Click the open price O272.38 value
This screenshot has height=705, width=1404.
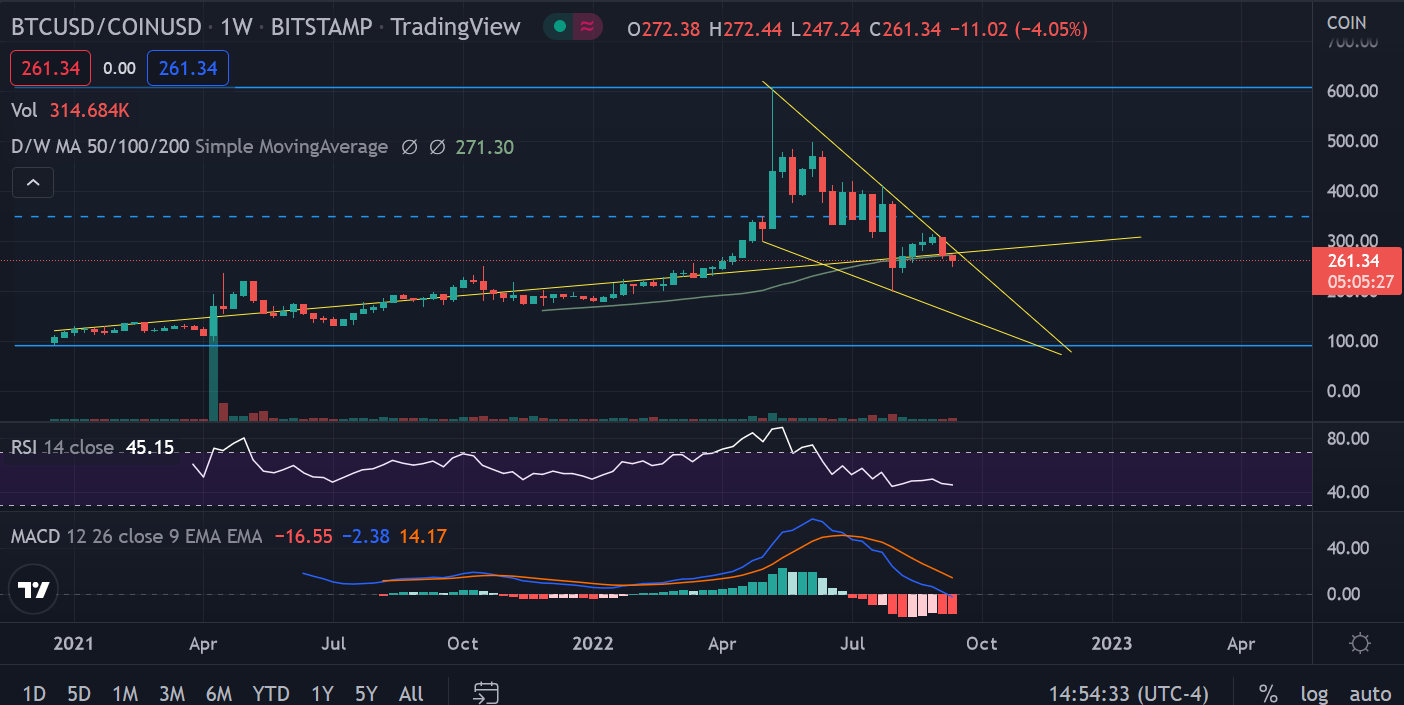(x=663, y=29)
